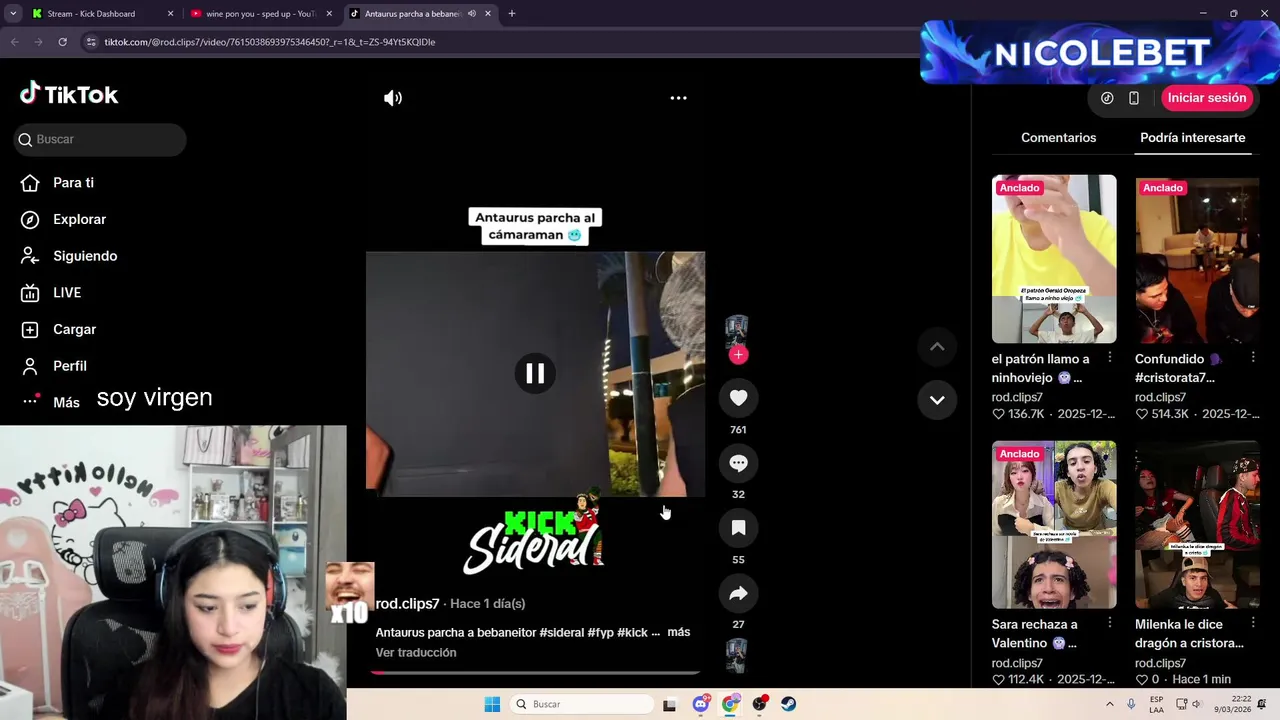Viewport: 1280px width, 720px height.
Task: Click the #sideral hashtag in the caption
Action: [561, 633]
